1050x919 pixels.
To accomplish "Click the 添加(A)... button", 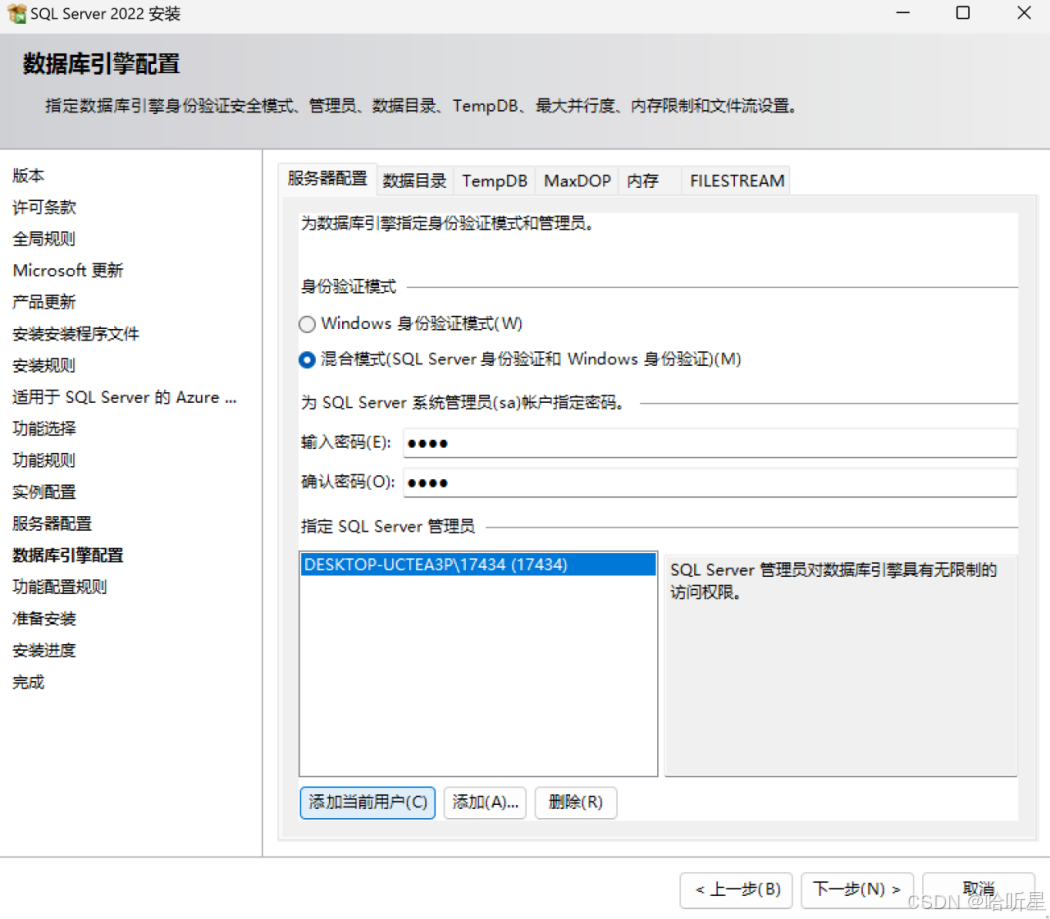I will 485,802.
